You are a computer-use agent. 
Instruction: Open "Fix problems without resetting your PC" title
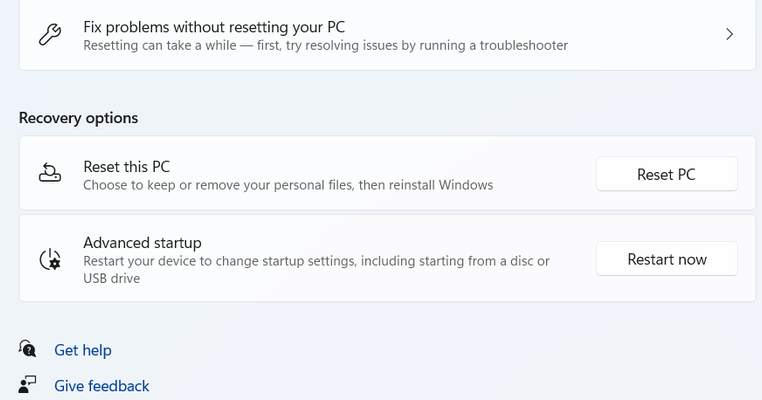[214, 27]
